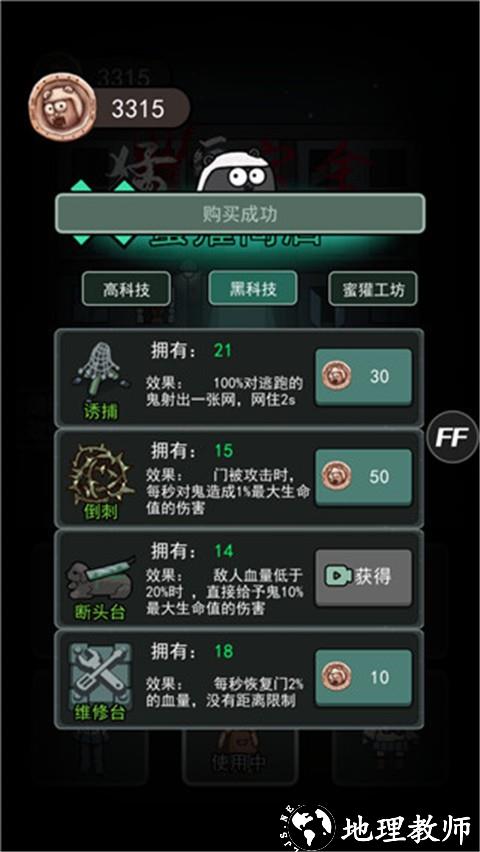The height and width of the screenshot is (852, 480).
Task: Switch to the 高科技 tab
Action: (x=126, y=289)
